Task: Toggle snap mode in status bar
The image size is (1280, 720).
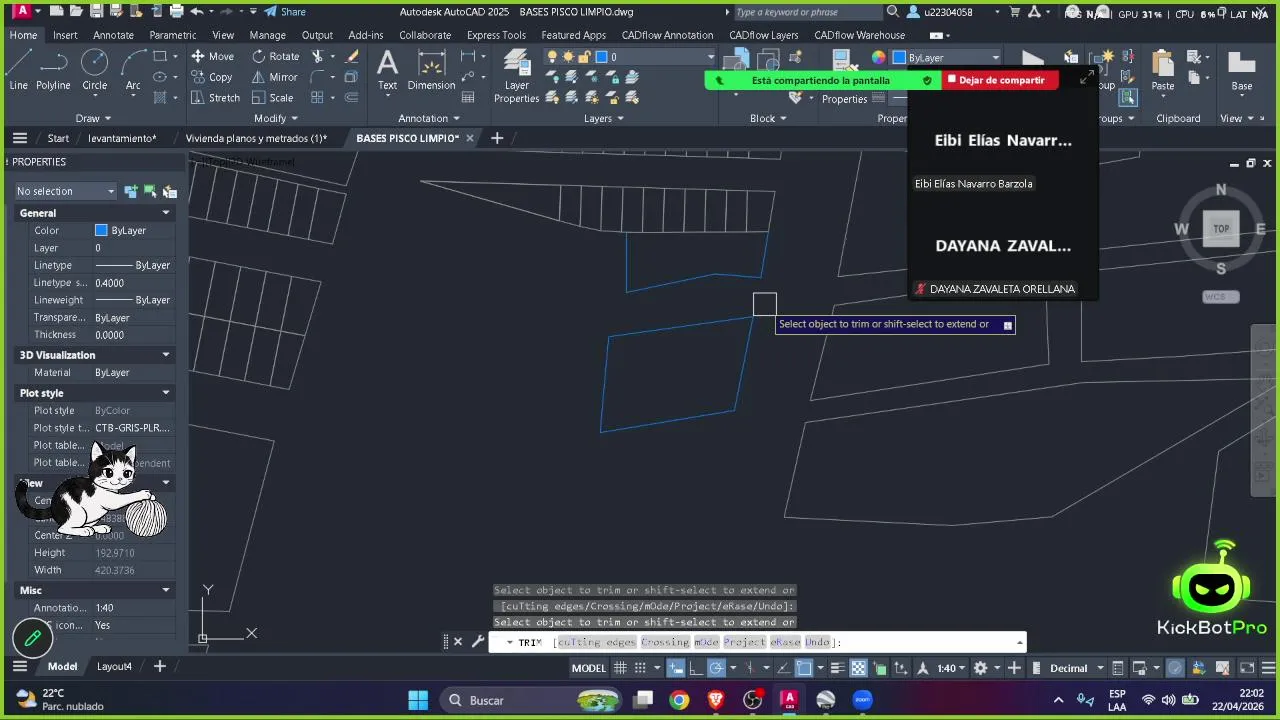Action: 639,668
